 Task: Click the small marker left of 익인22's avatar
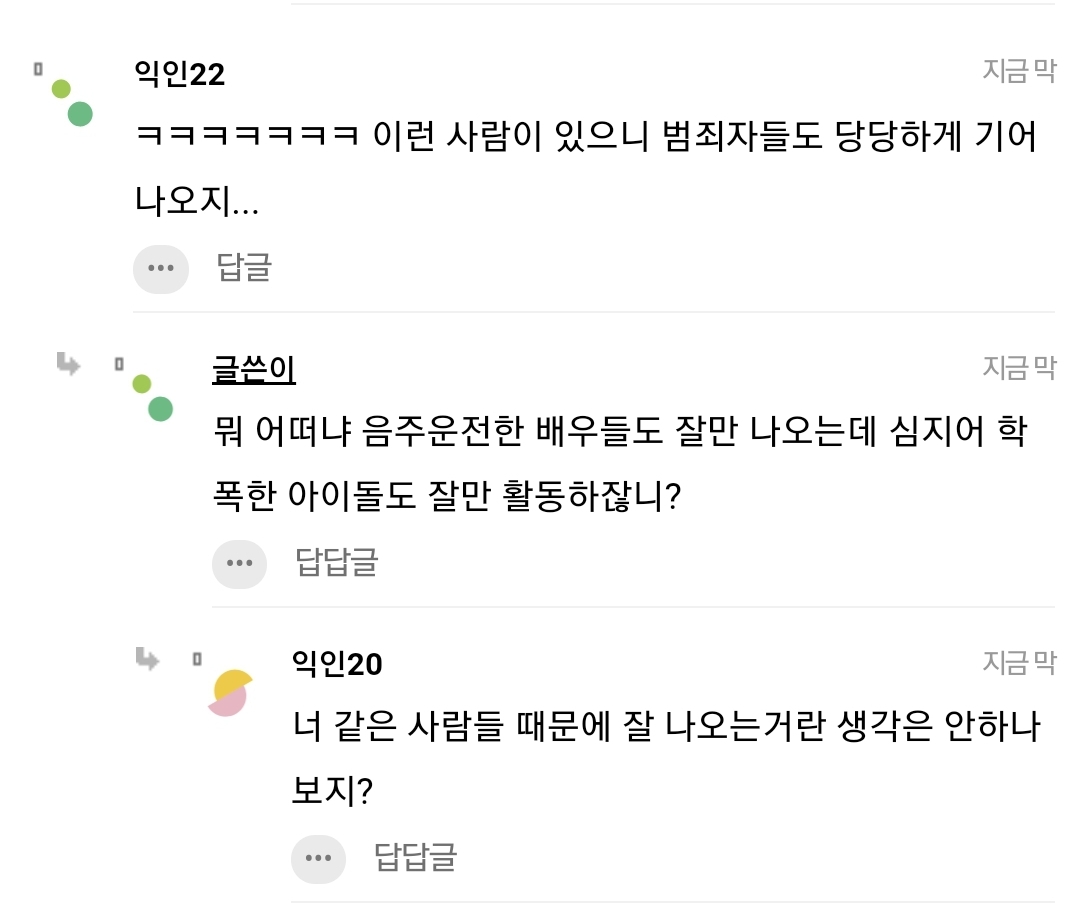(38, 69)
